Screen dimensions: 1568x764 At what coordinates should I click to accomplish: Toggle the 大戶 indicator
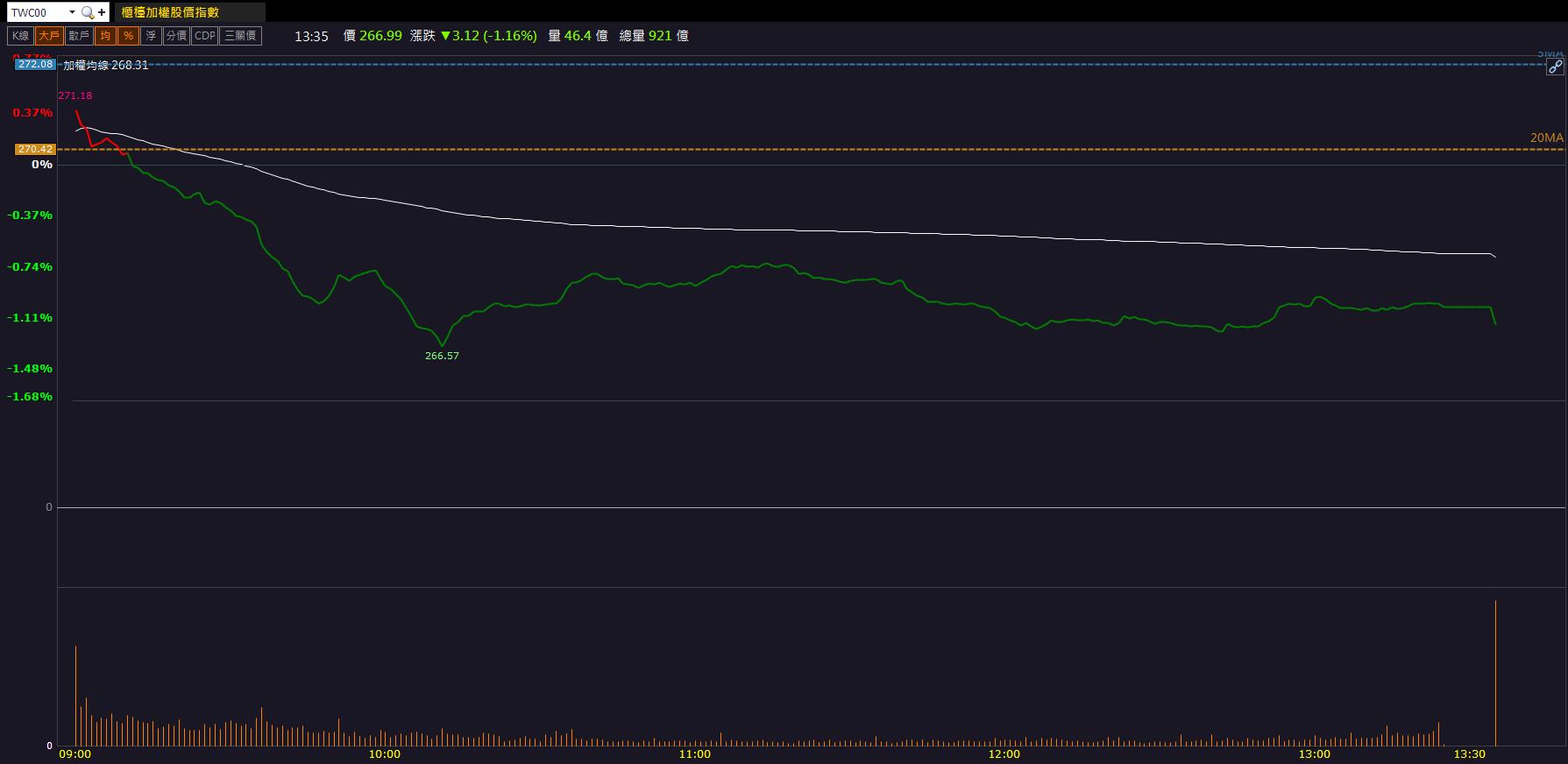[49, 36]
